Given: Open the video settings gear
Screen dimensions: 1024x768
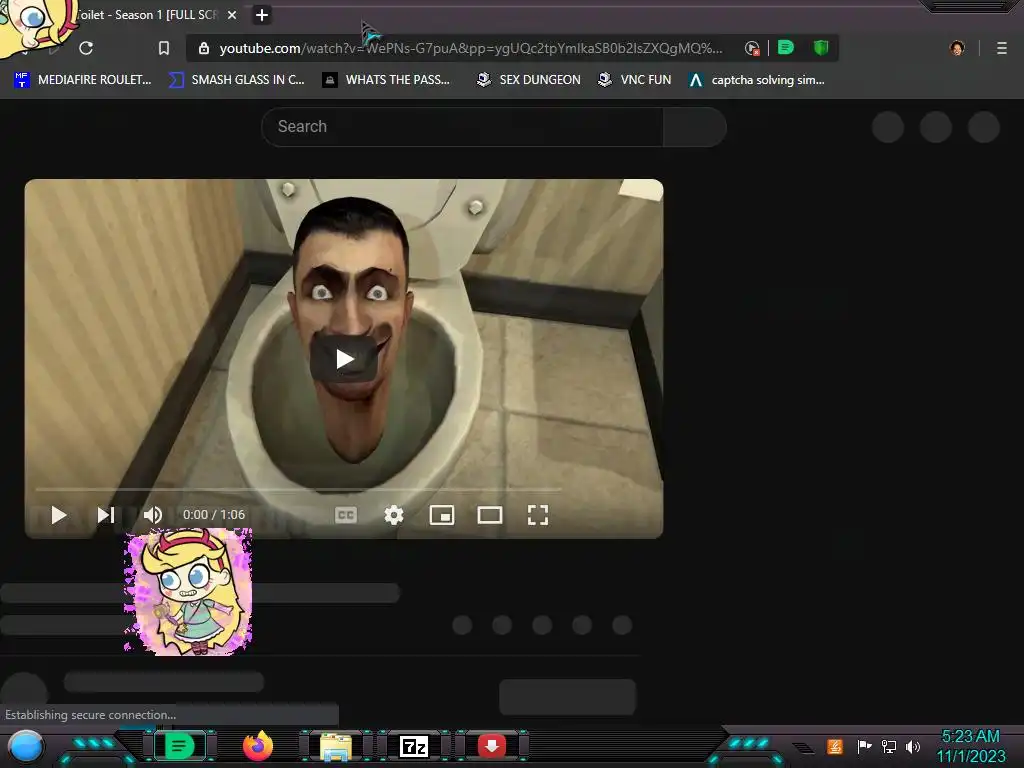Looking at the screenshot, I should point(394,515).
